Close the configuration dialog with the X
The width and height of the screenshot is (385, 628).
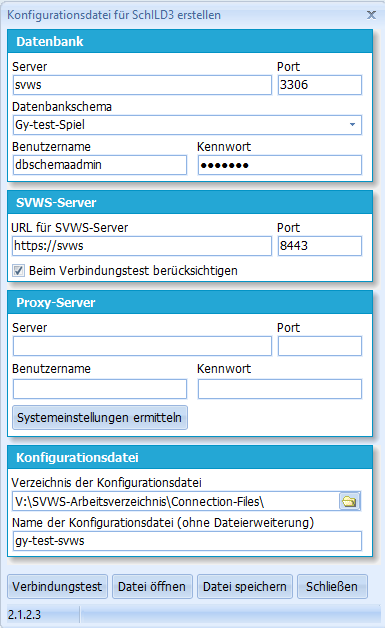click(371, 15)
